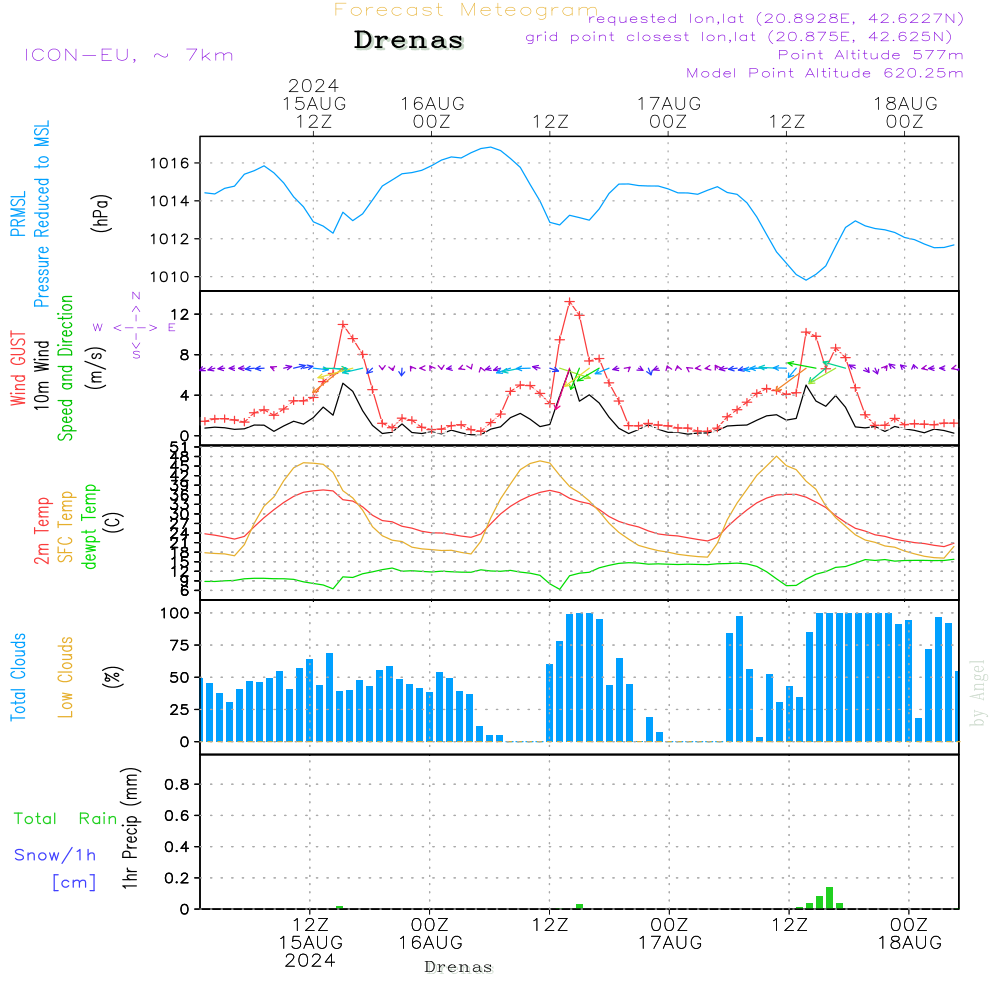
Task: Click the tallest green rain bar
Action: pyautogui.click(x=829, y=898)
